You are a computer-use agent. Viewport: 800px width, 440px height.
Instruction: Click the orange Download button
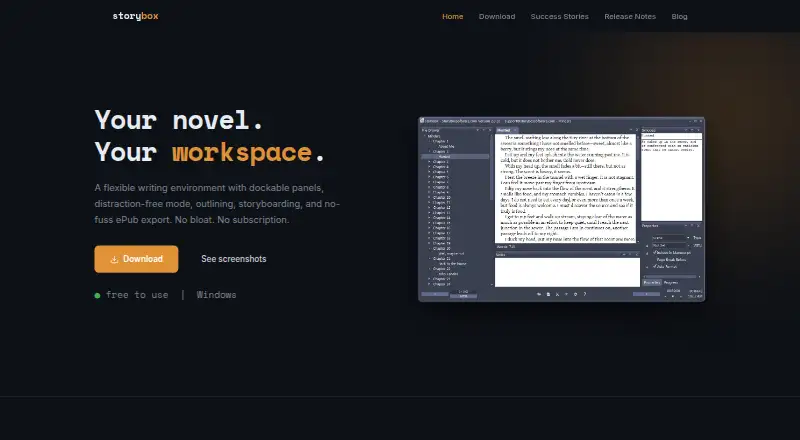pos(136,259)
